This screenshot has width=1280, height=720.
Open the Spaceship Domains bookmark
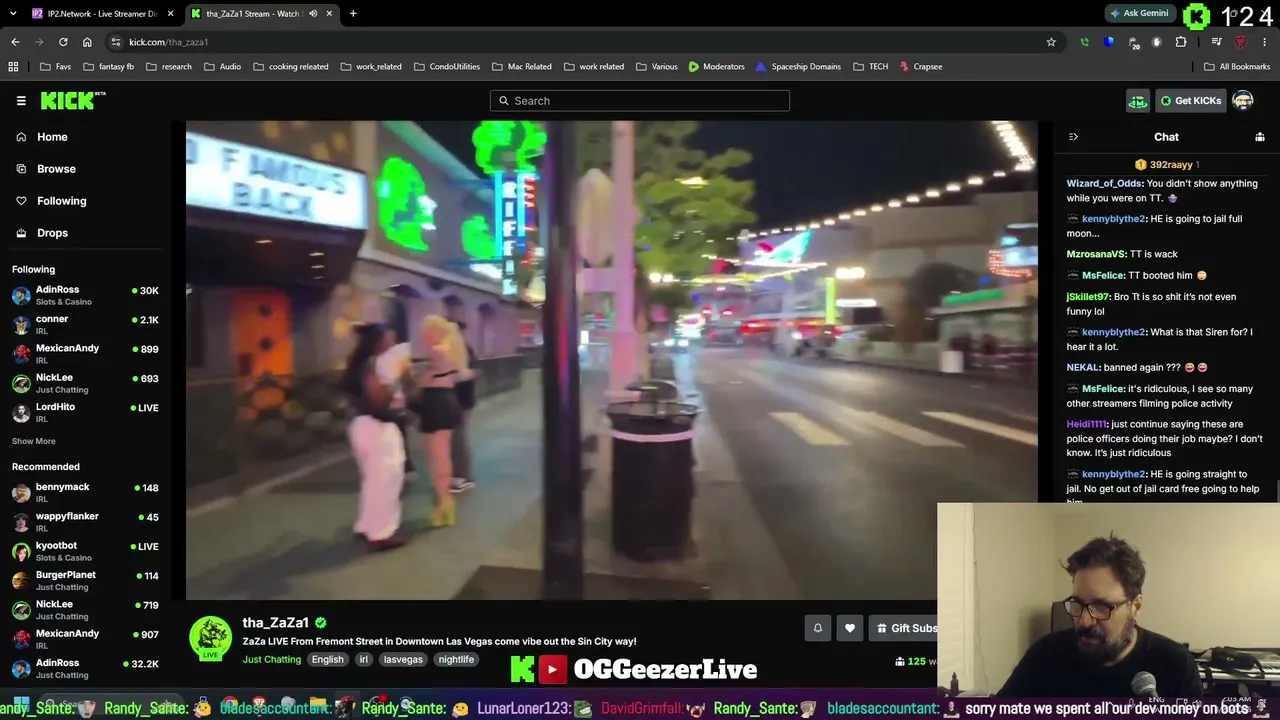[798, 67]
